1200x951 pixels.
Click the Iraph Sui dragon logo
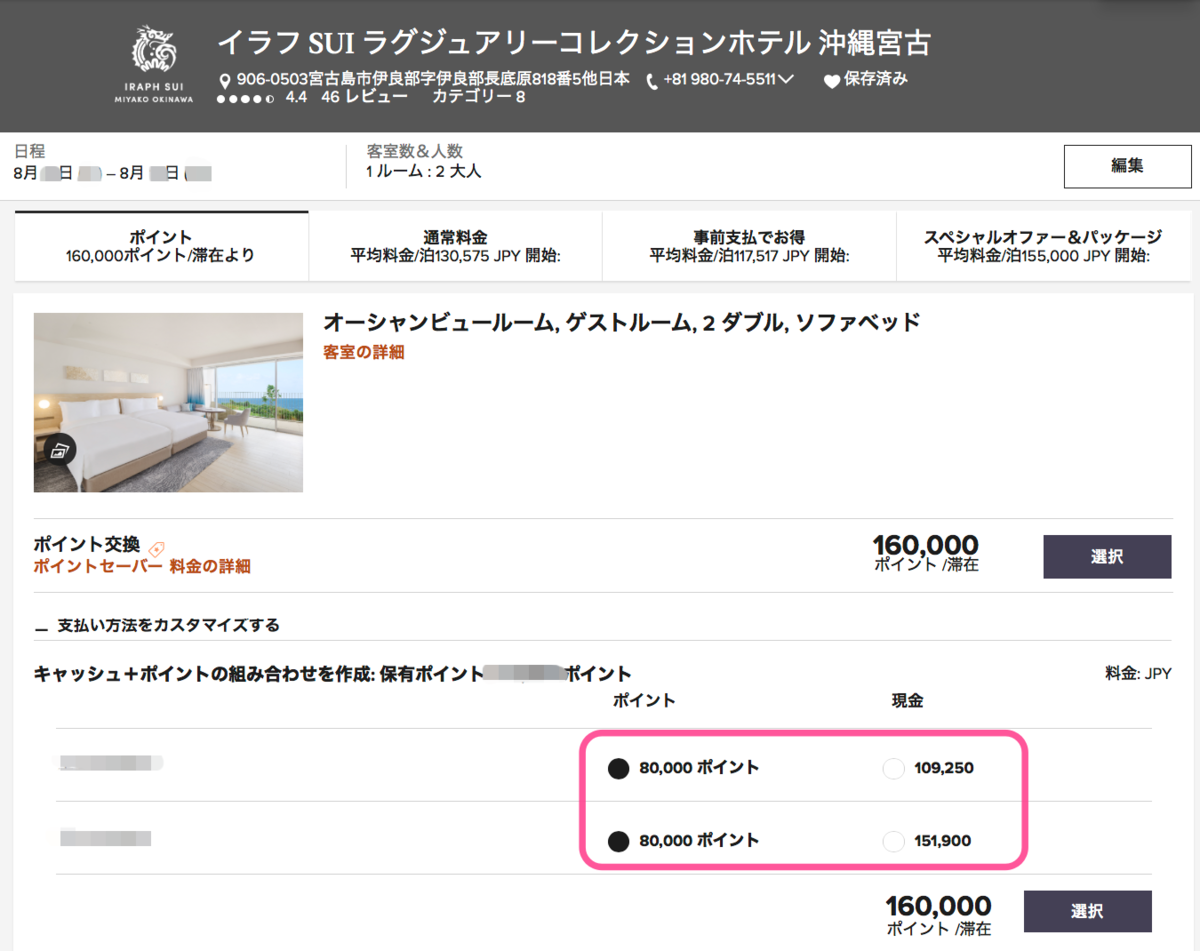155,64
